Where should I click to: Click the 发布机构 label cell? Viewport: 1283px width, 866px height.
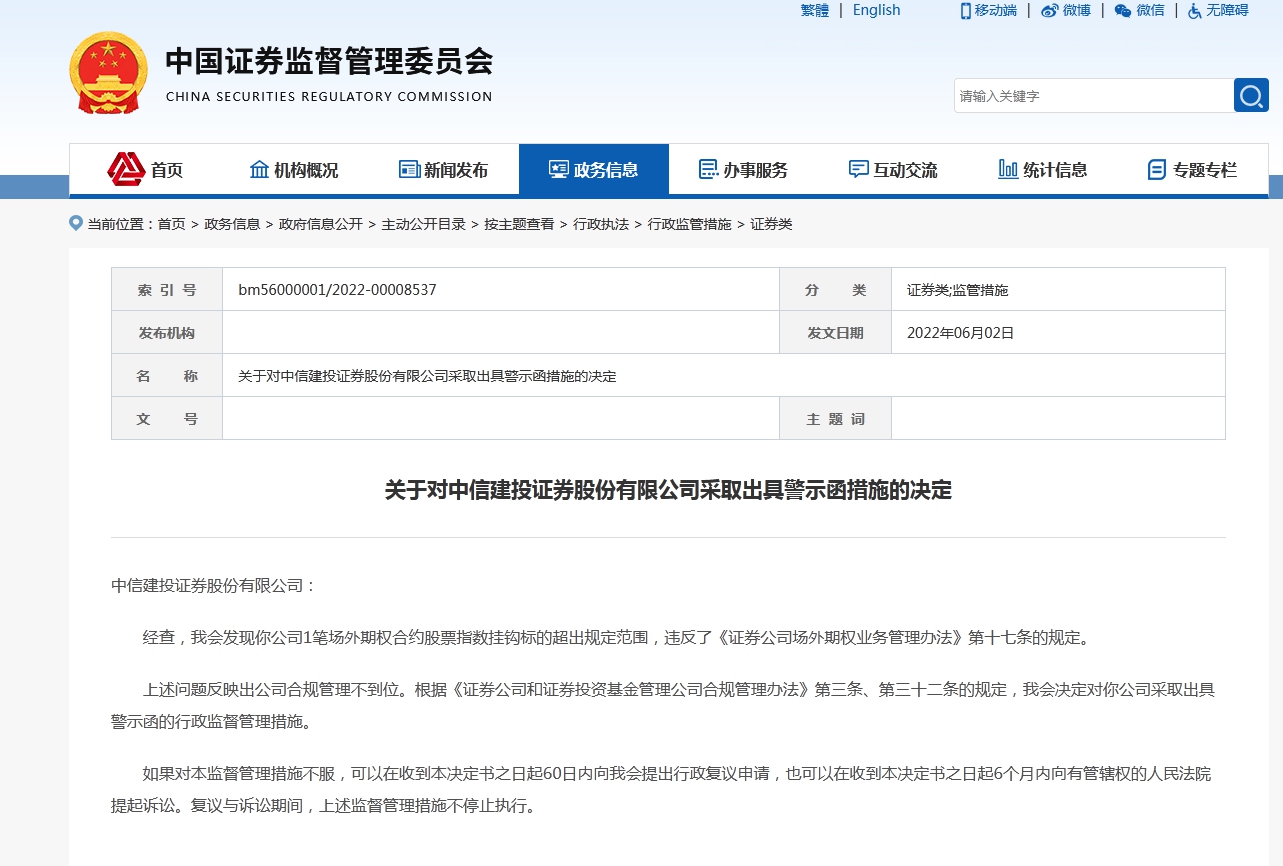coord(167,333)
